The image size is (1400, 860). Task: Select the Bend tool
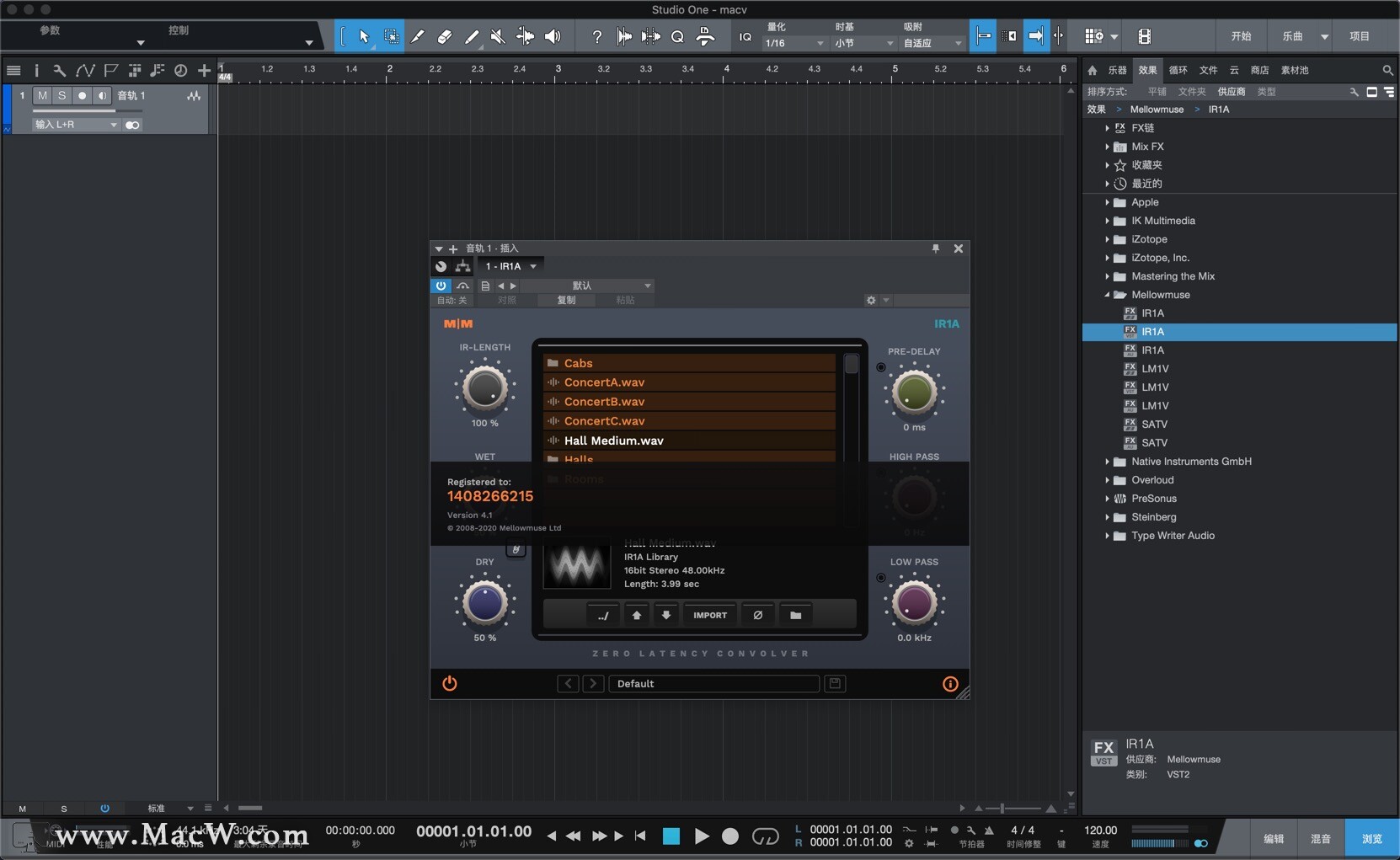(x=525, y=36)
